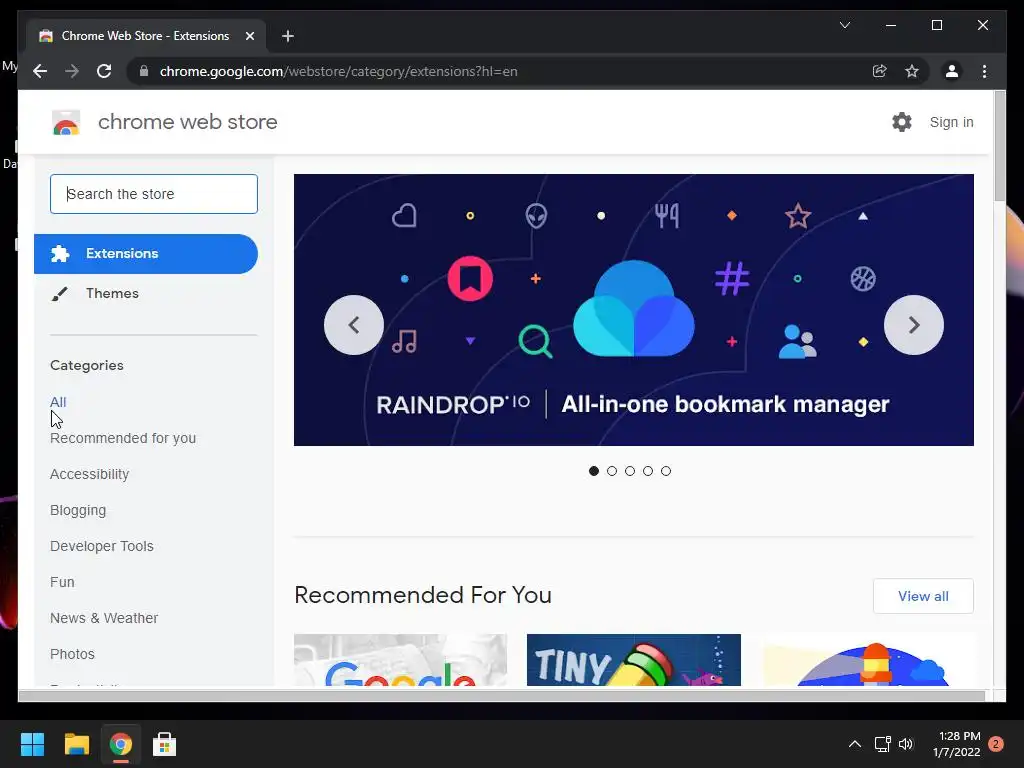Select first carousel dot

594,471
